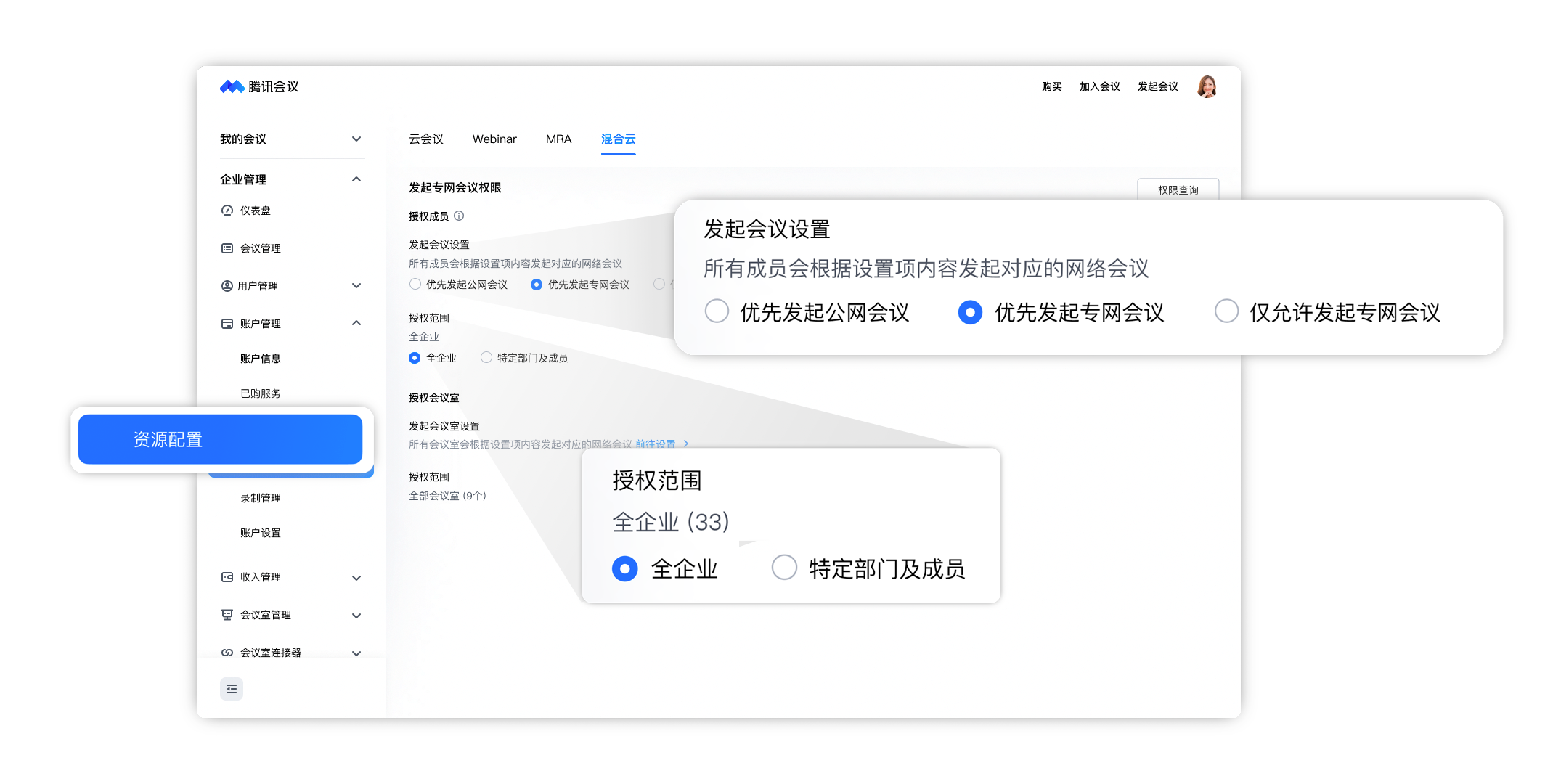This screenshot has height=784, width=1553.
Task: Choose small 特定部门及成员 radio in page
Action: (x=486, y=357)
